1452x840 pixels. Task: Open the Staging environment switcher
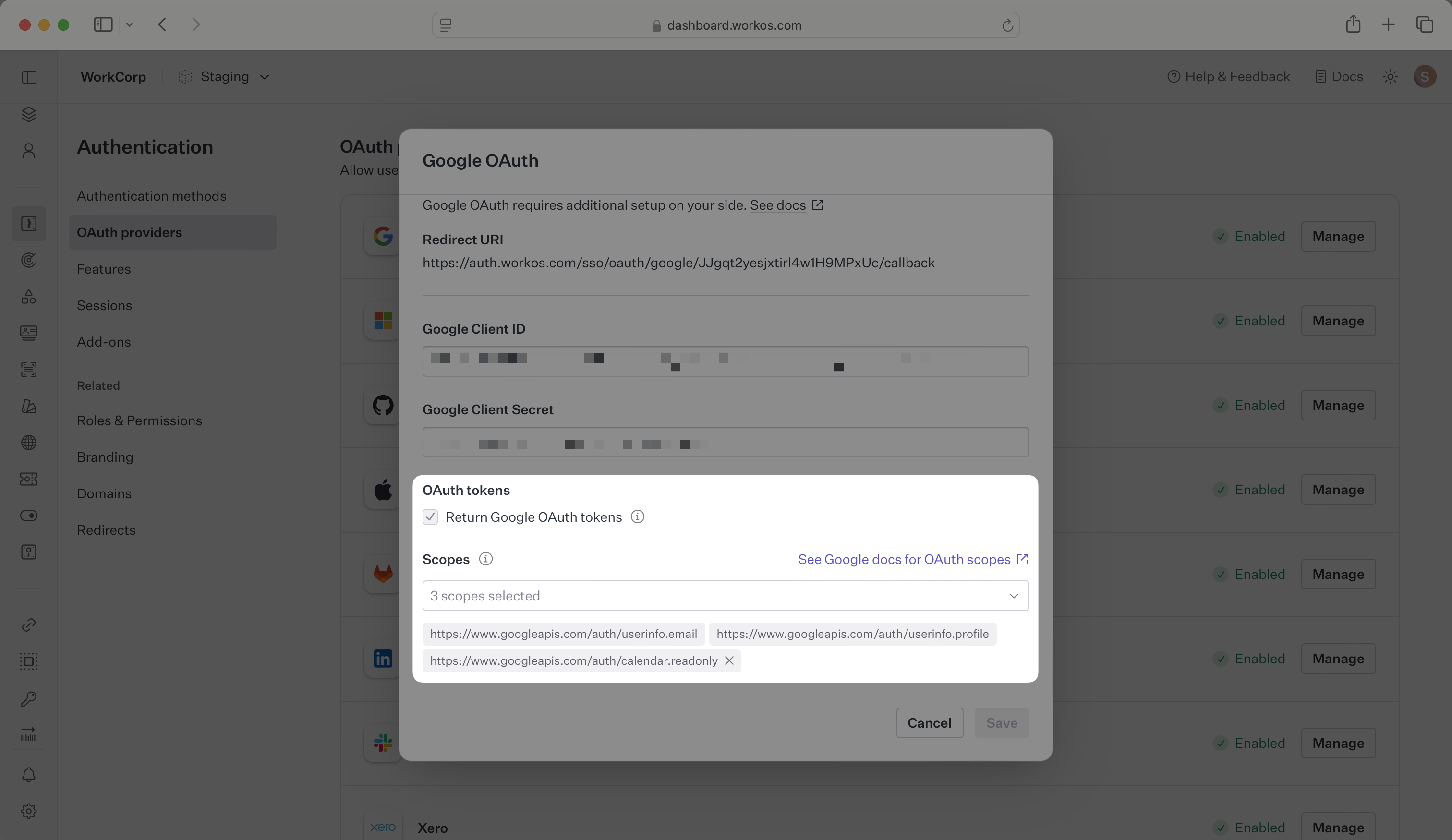point(224,77)
